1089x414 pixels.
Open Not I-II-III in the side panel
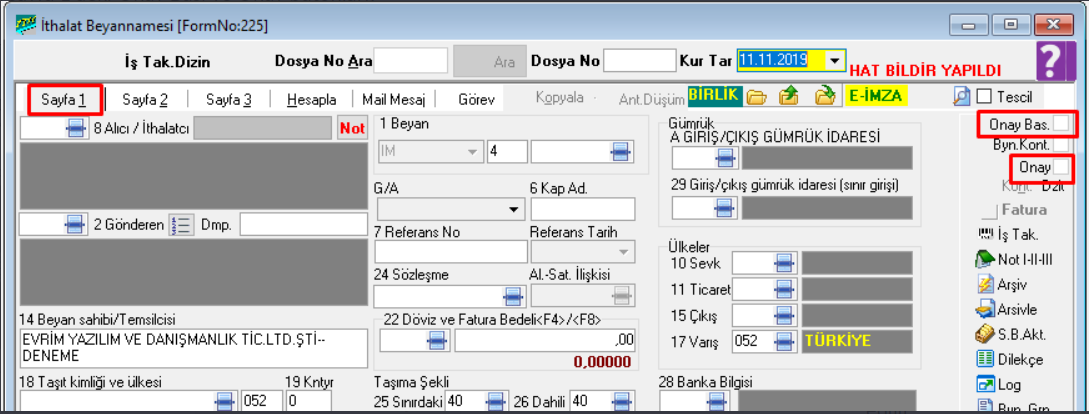pyautogui.click(x=1015, y=259)
